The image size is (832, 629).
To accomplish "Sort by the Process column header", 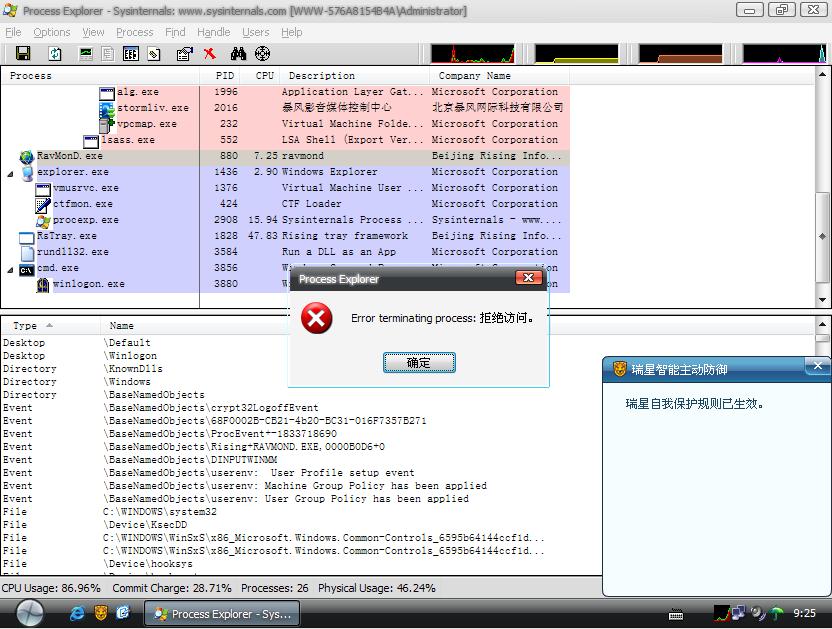I will 100,76.
